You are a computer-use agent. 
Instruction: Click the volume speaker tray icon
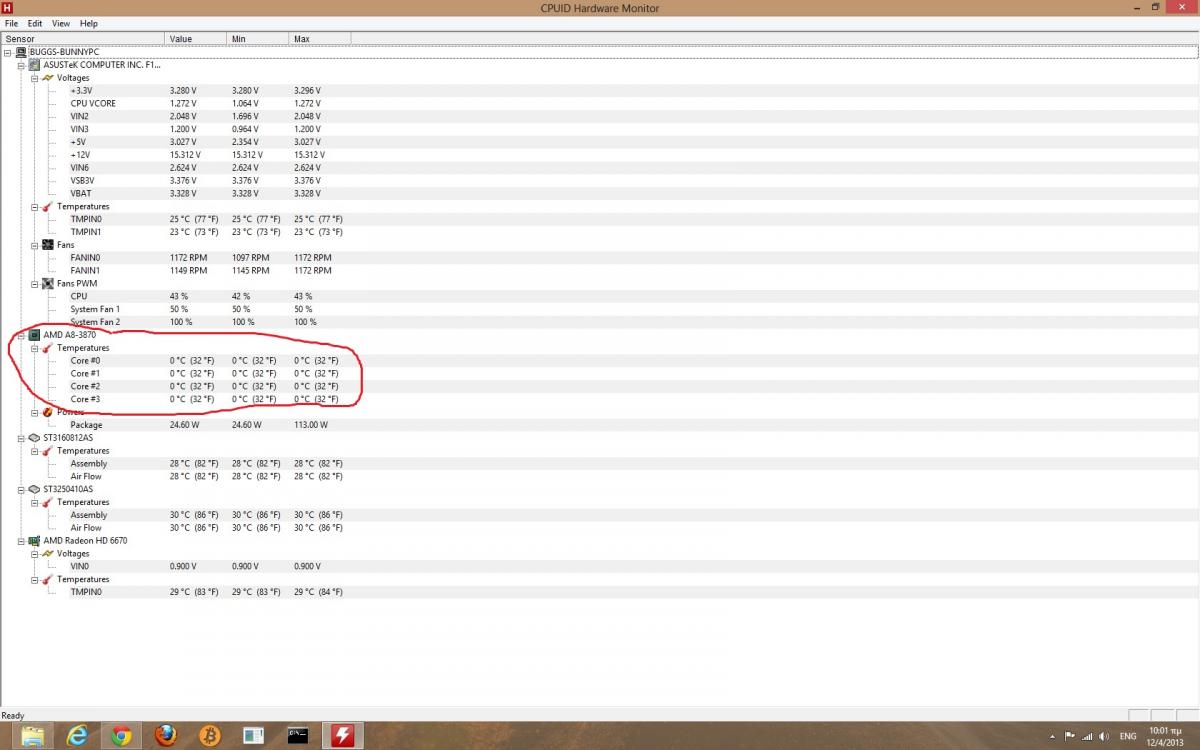pos(1104,736)
